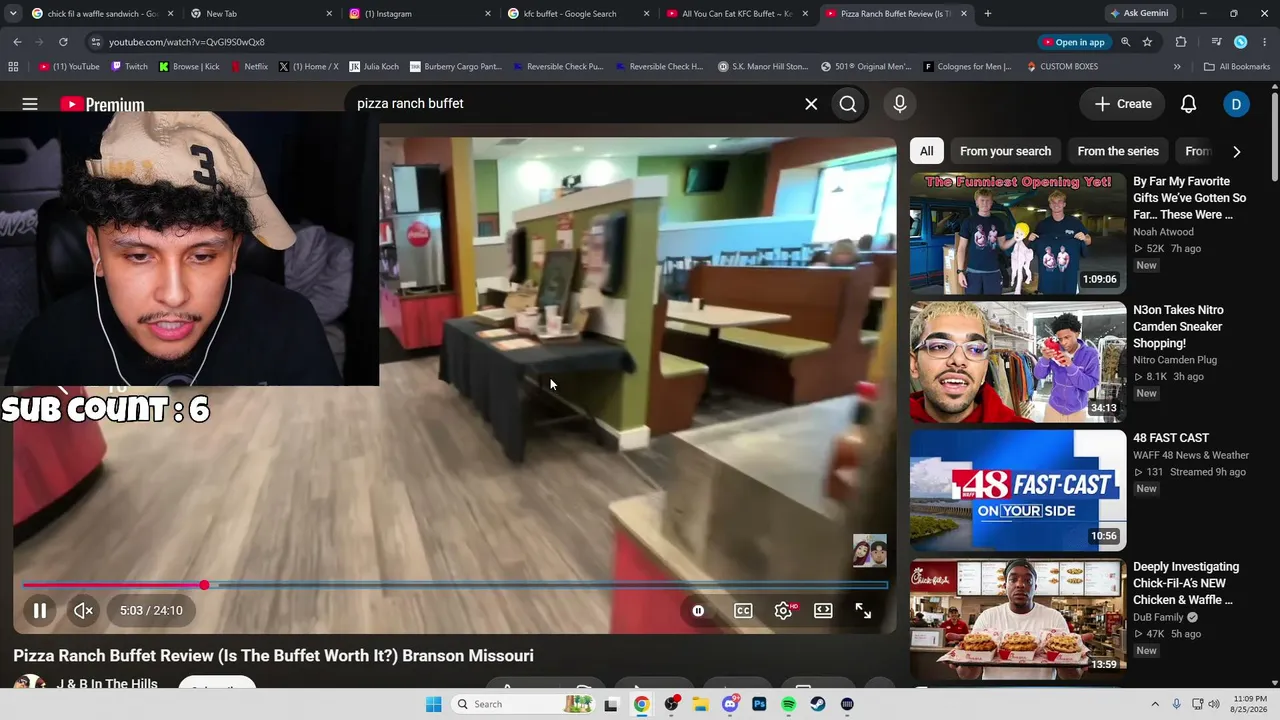Click 'Deeply Investigating Chick-Fil-A's NEW' video title

[1186, 583]
